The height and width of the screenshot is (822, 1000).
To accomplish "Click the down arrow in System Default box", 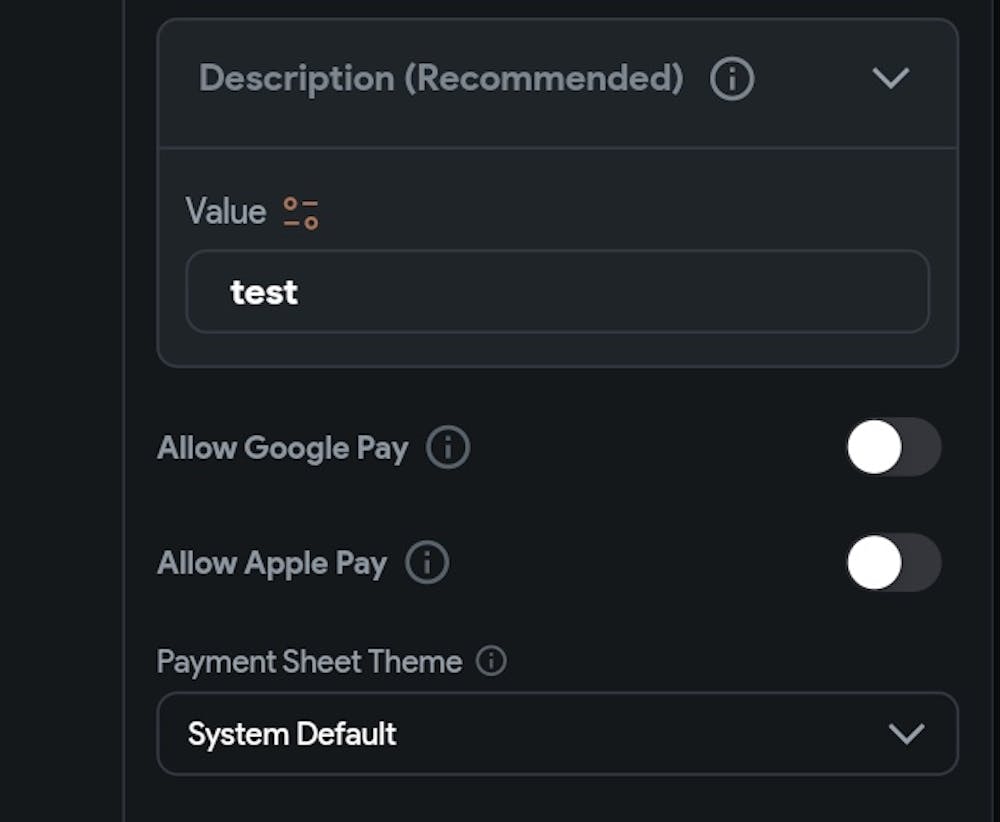I will [906, 734].
